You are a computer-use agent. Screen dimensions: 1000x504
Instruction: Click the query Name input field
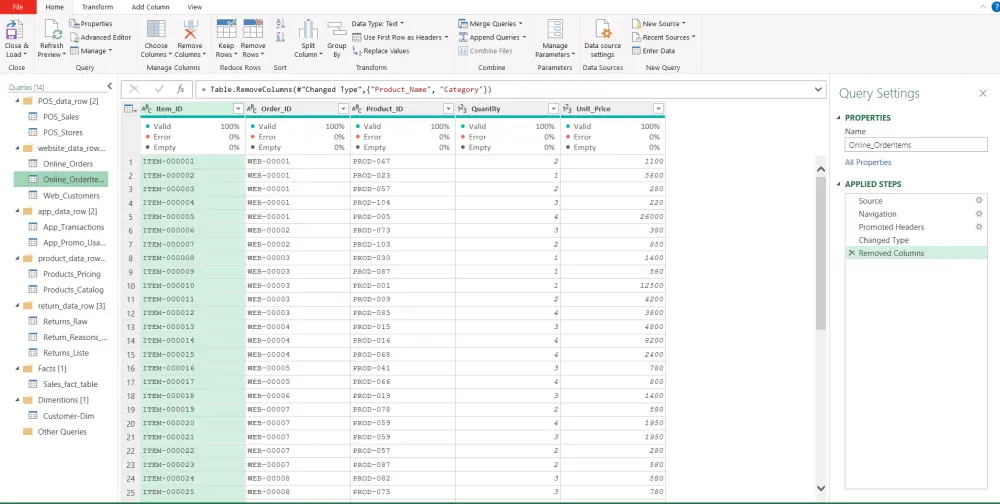pyautogui.click(x=916, y=145)
